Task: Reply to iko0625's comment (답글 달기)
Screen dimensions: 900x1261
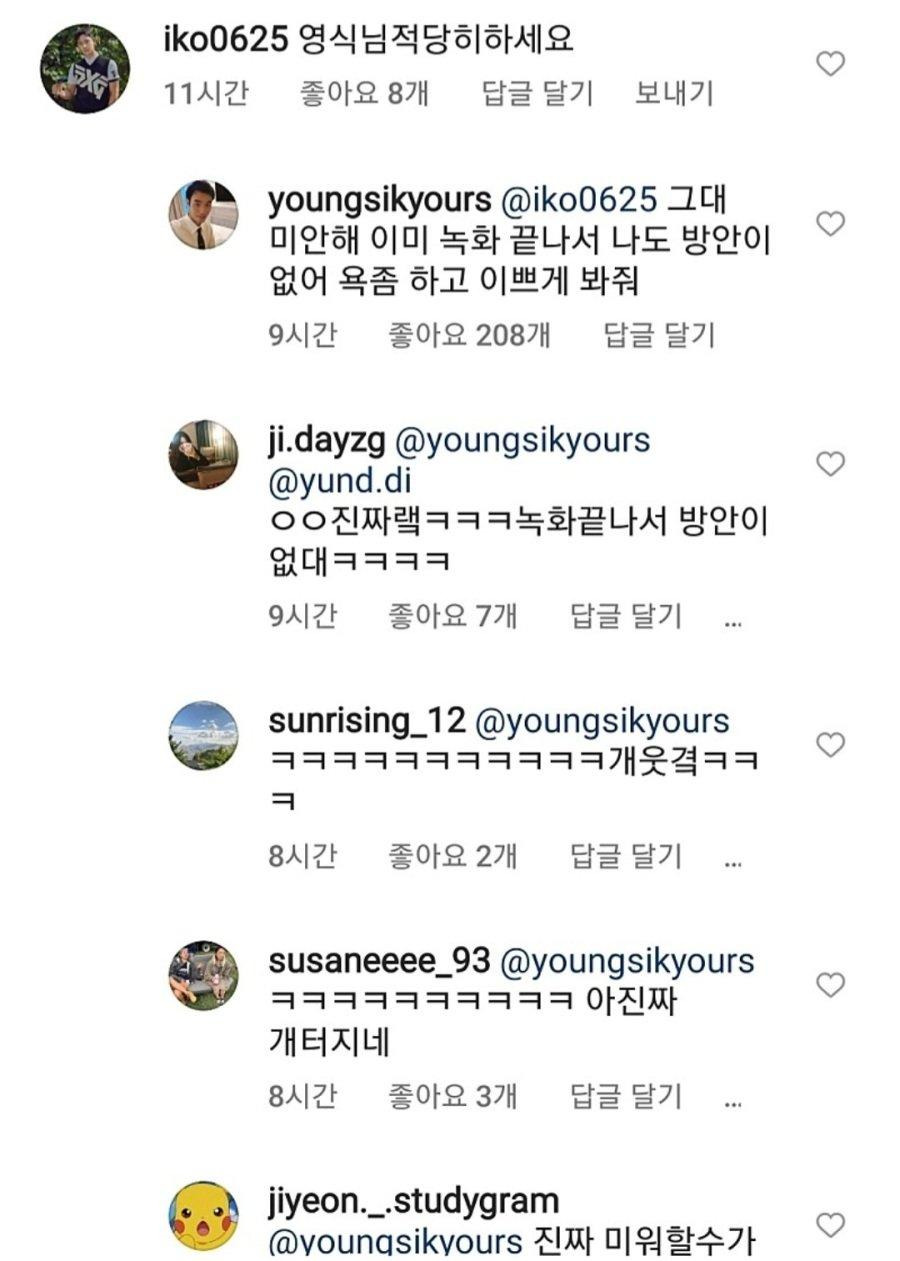Action: (538, 94)
